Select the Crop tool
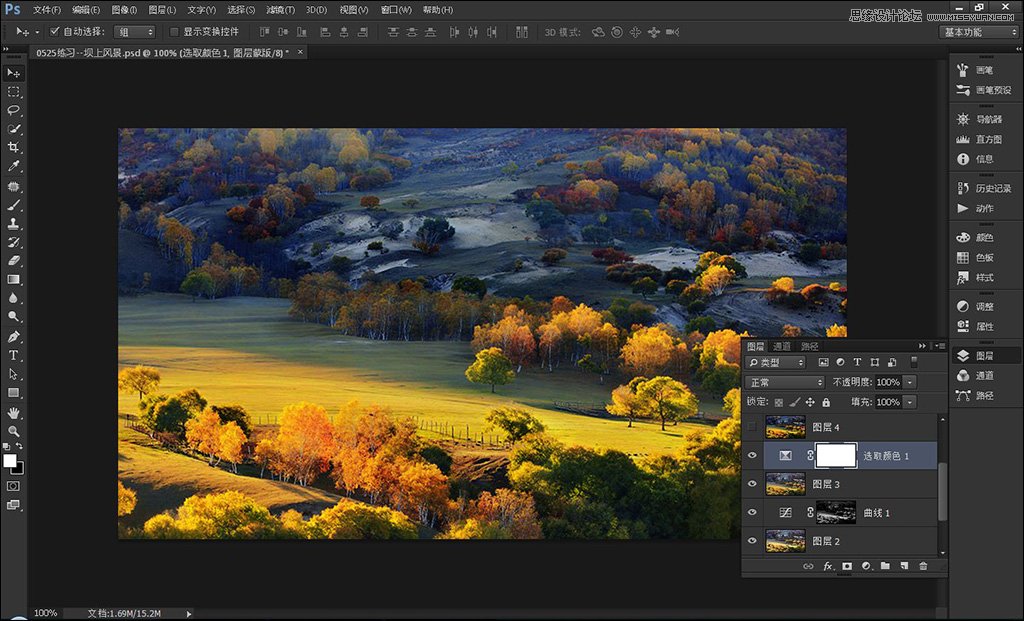 pyautogui.click(x=13, y=147)
